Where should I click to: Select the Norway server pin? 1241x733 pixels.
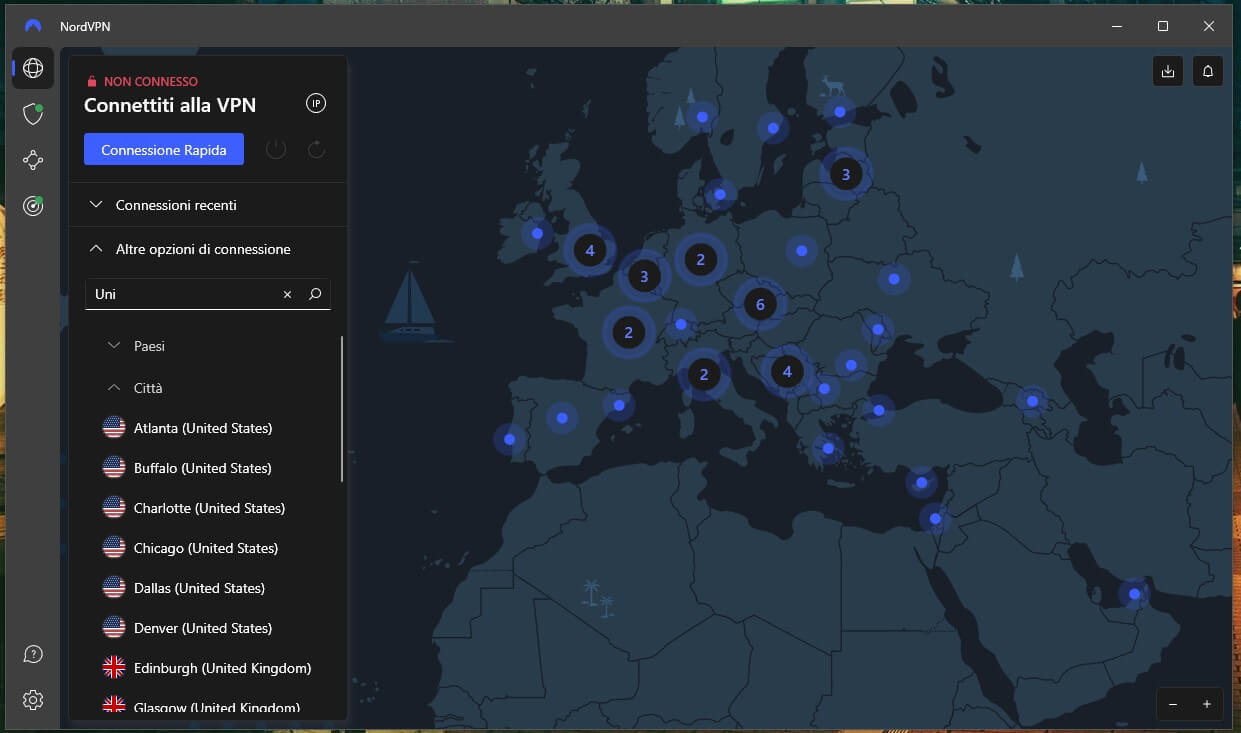[x=703, y=117]
